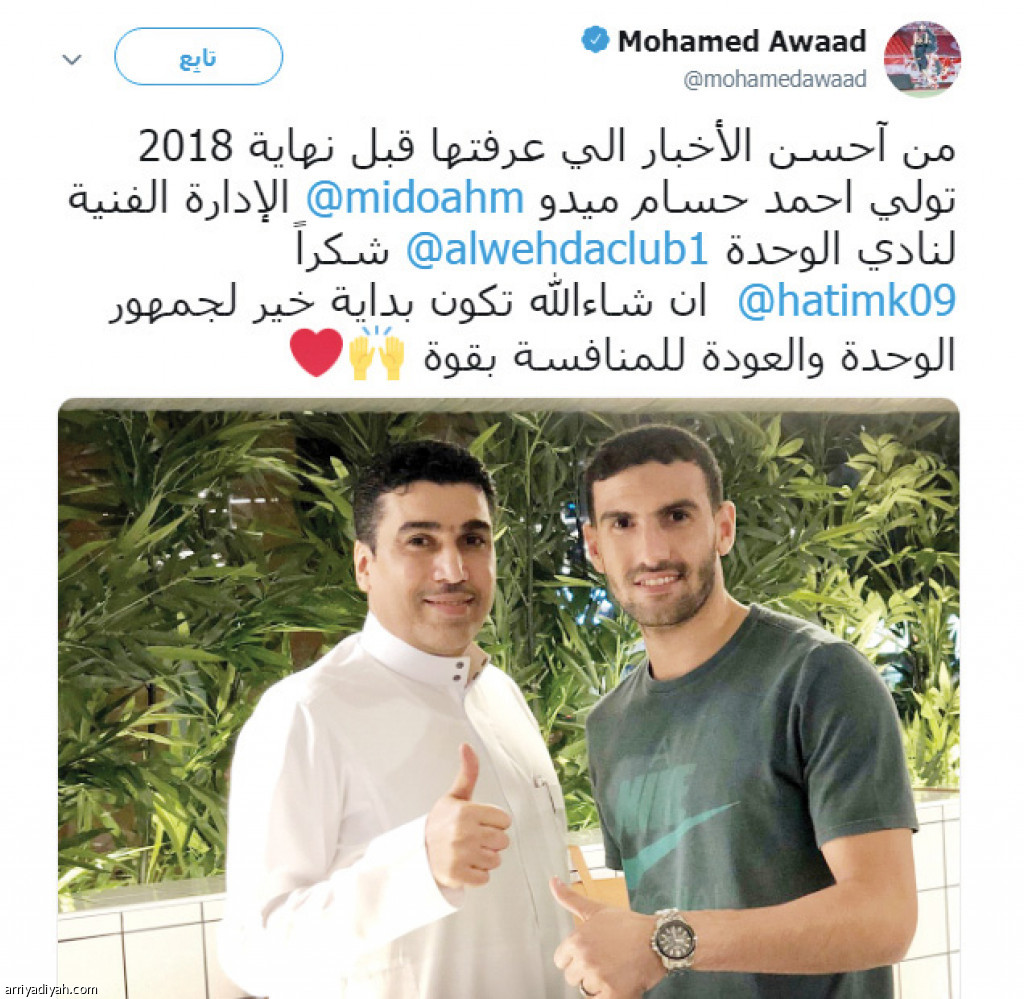Click the red heart emoji
This screenshot has width=1024, height=999.
316,353
